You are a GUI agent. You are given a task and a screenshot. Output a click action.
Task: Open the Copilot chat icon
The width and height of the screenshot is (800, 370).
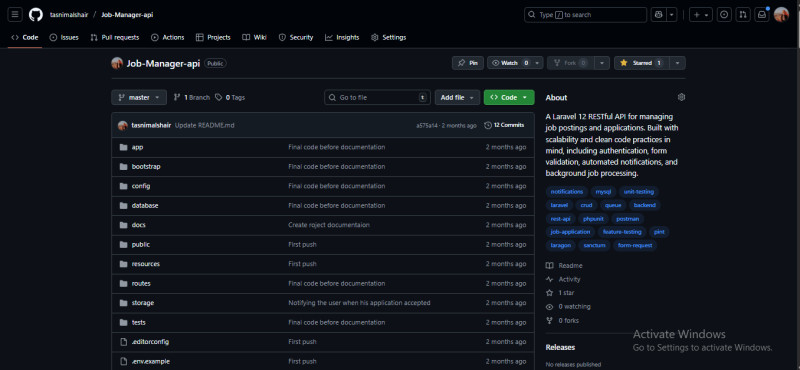point(658,15)
